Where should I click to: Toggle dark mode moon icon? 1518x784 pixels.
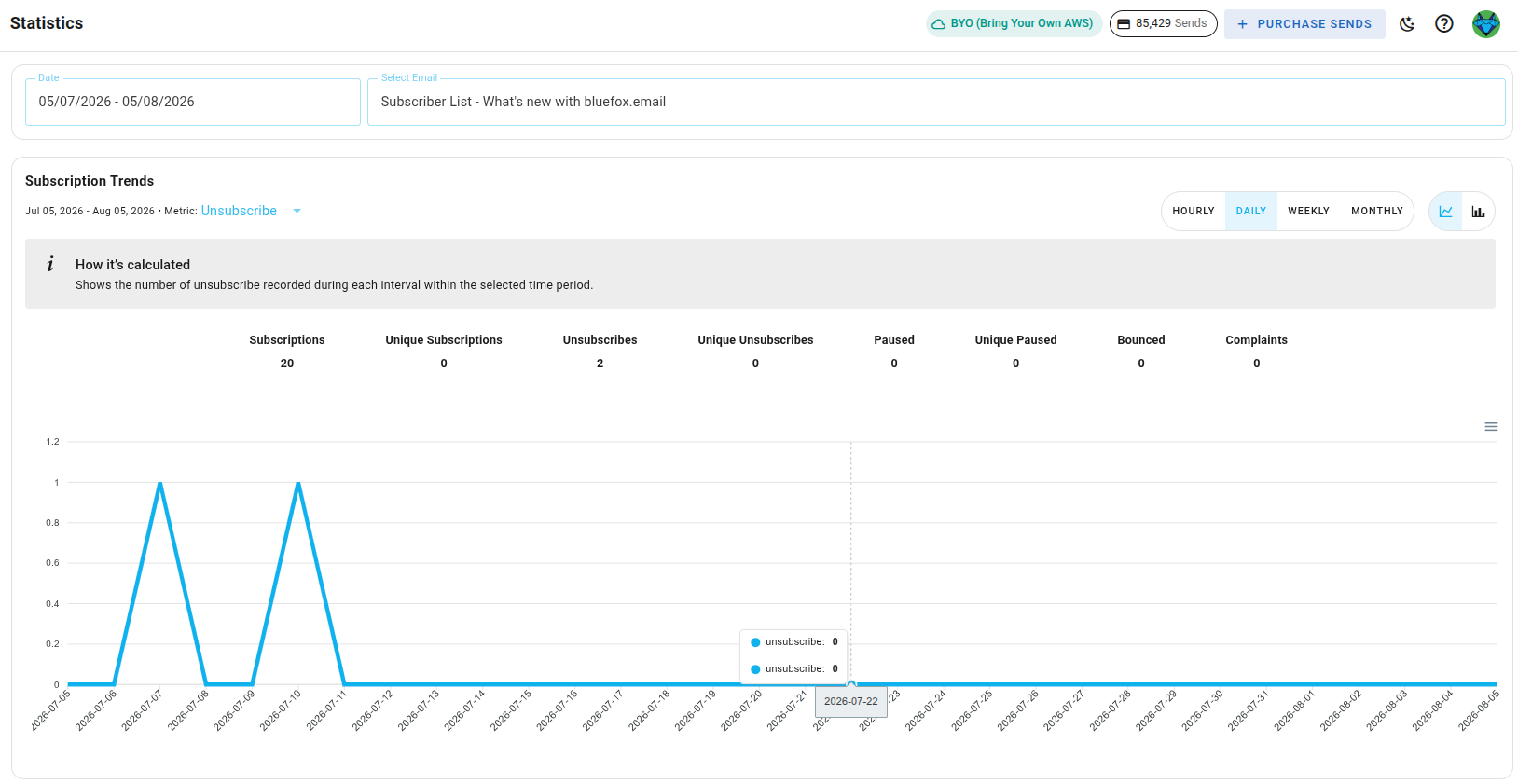(1407, 24)
